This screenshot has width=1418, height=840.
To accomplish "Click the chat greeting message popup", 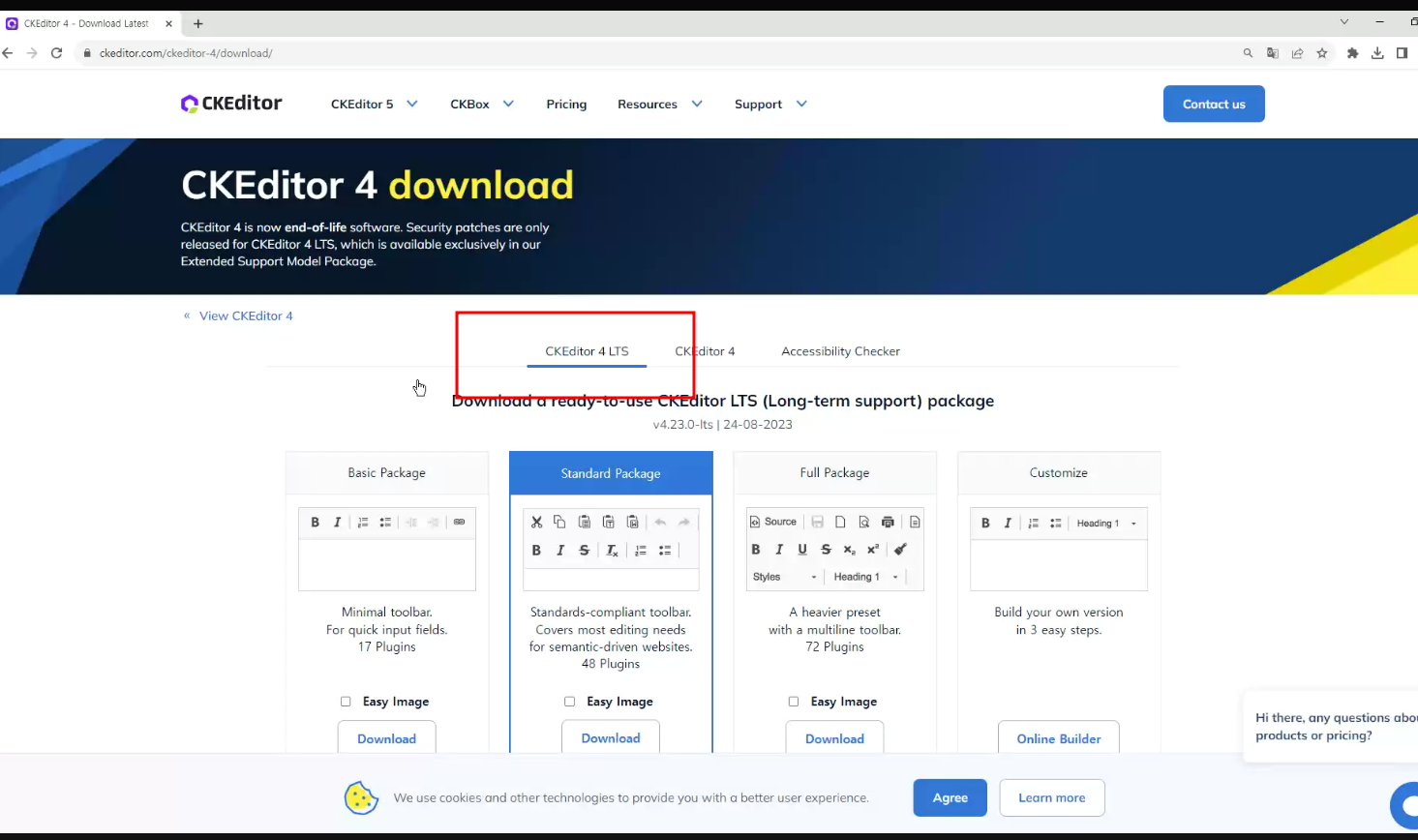I will pyautogui.click(x=1330, y=726).
